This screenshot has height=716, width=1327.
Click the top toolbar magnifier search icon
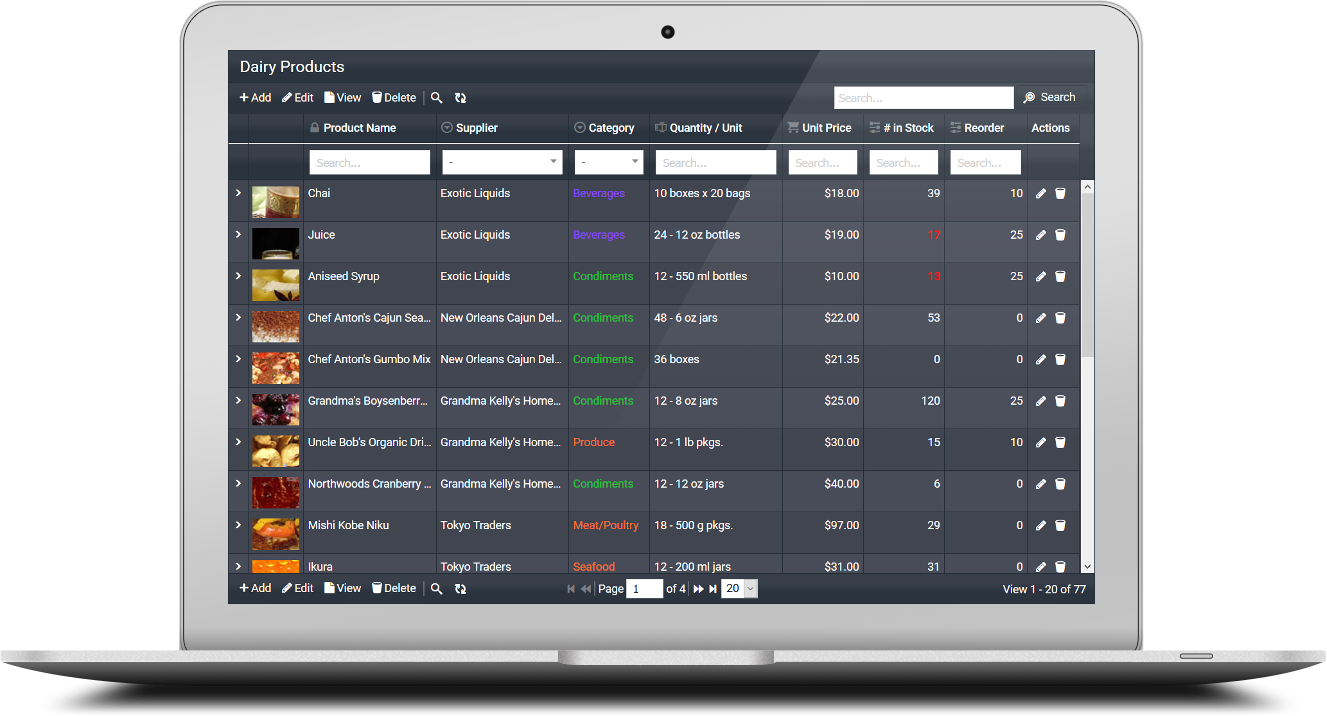tap(436, 98)
